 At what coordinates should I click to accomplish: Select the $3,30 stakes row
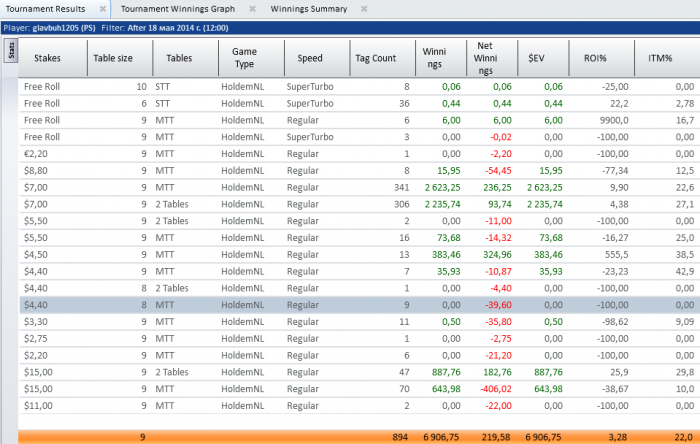point(359,322)
